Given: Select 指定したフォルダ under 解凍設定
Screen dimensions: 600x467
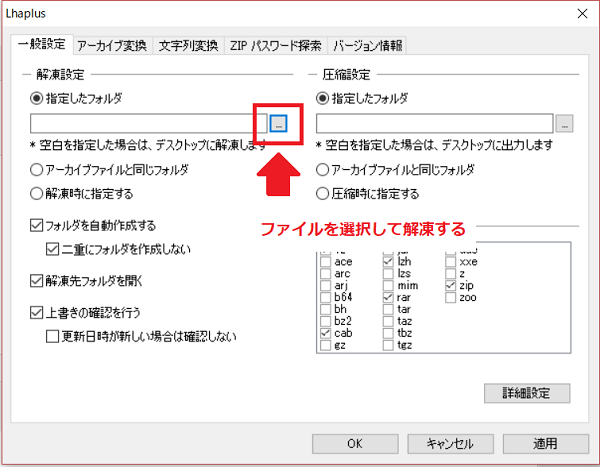Looking at the screenshot, I should [76, 98].
